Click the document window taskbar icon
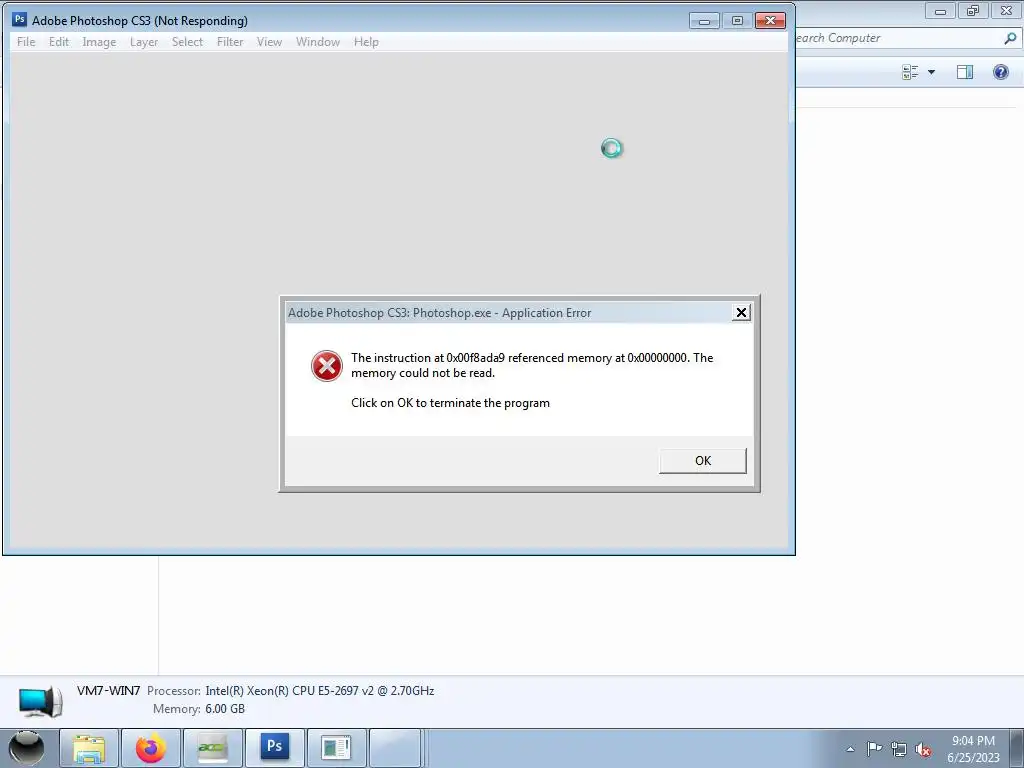The image size is (1024, 768). (x=336, y=748)
